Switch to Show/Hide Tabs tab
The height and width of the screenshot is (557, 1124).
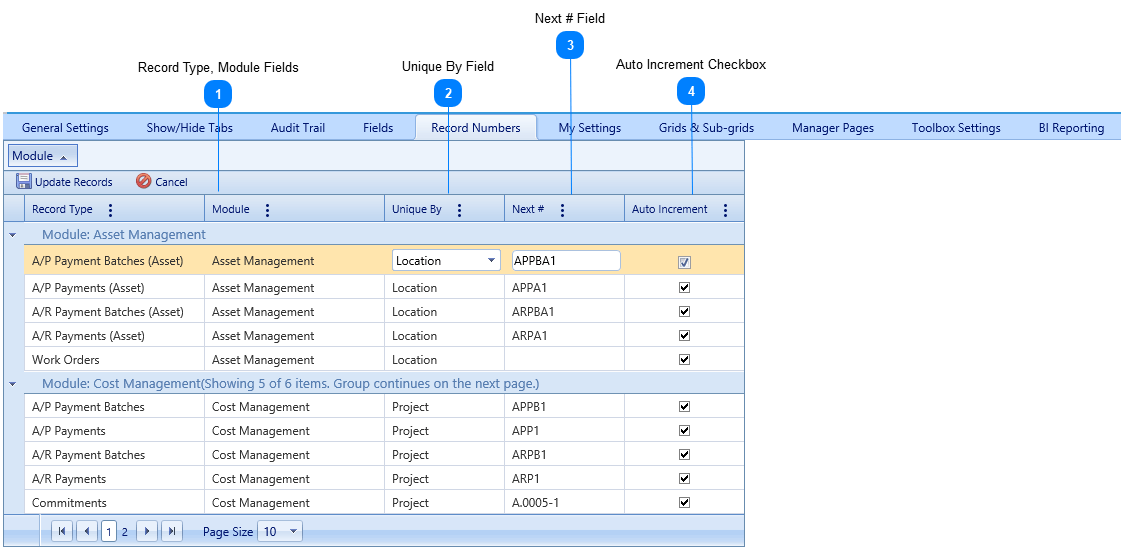click(x=190, y=128)
